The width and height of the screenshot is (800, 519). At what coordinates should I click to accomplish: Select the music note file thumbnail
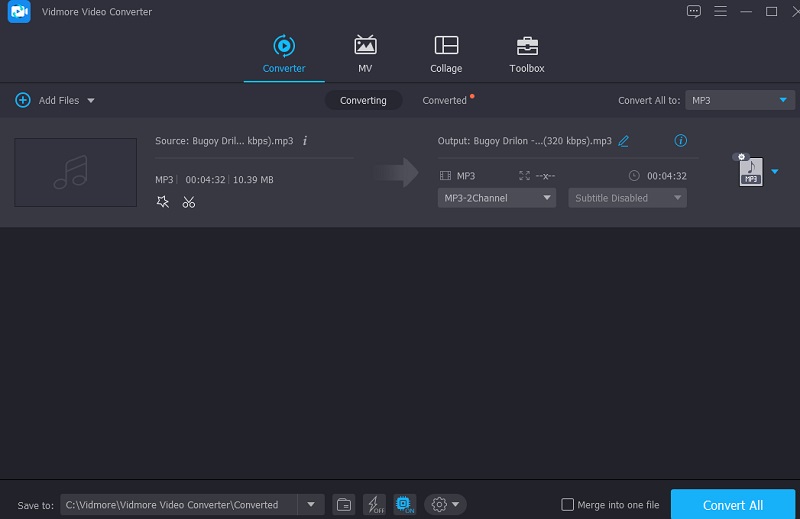[x=75, y=172]
